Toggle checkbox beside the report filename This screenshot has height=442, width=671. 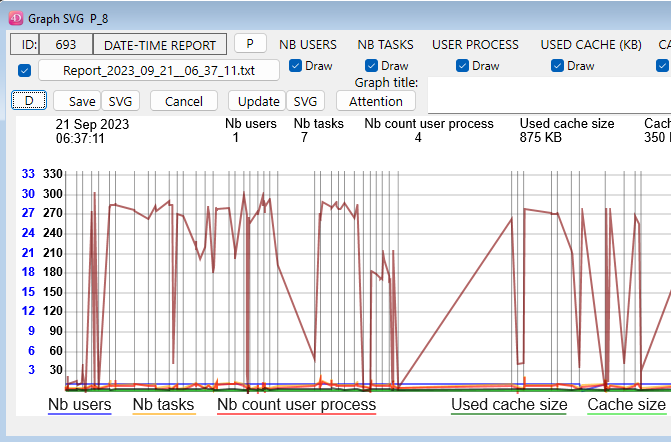[x=25, y=70]
